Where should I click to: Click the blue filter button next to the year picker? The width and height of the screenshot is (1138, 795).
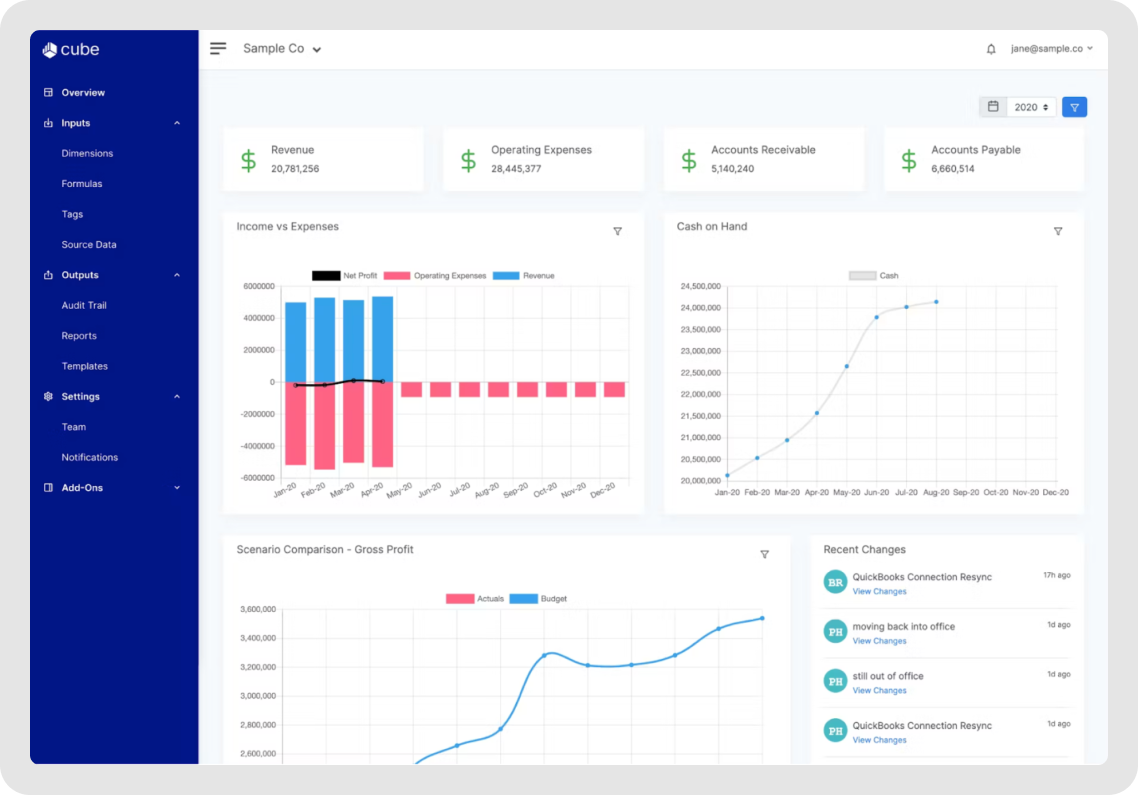(x=1074, y=106)
